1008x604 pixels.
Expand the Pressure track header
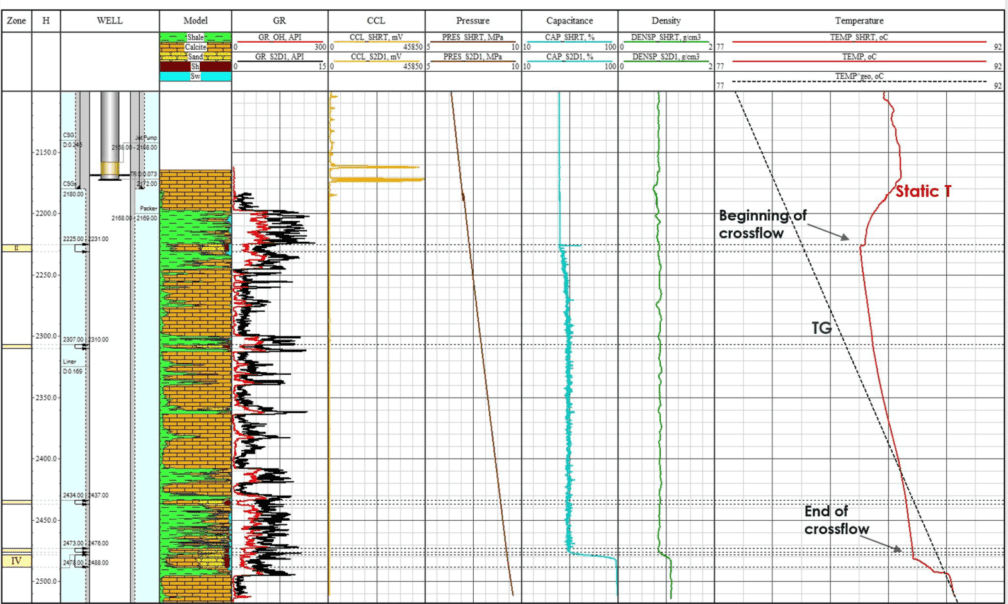point(473,20)
